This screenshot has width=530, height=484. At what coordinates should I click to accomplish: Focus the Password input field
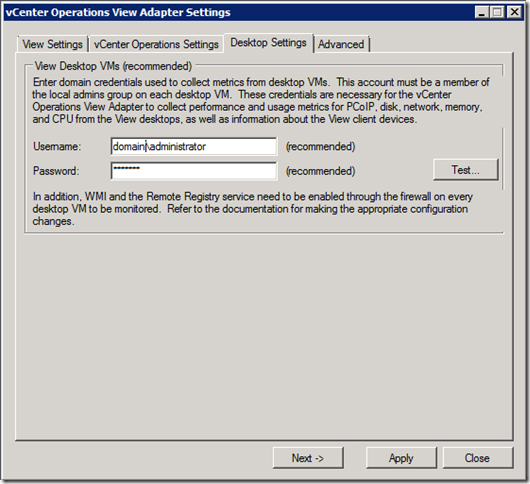tap(194, 171)
